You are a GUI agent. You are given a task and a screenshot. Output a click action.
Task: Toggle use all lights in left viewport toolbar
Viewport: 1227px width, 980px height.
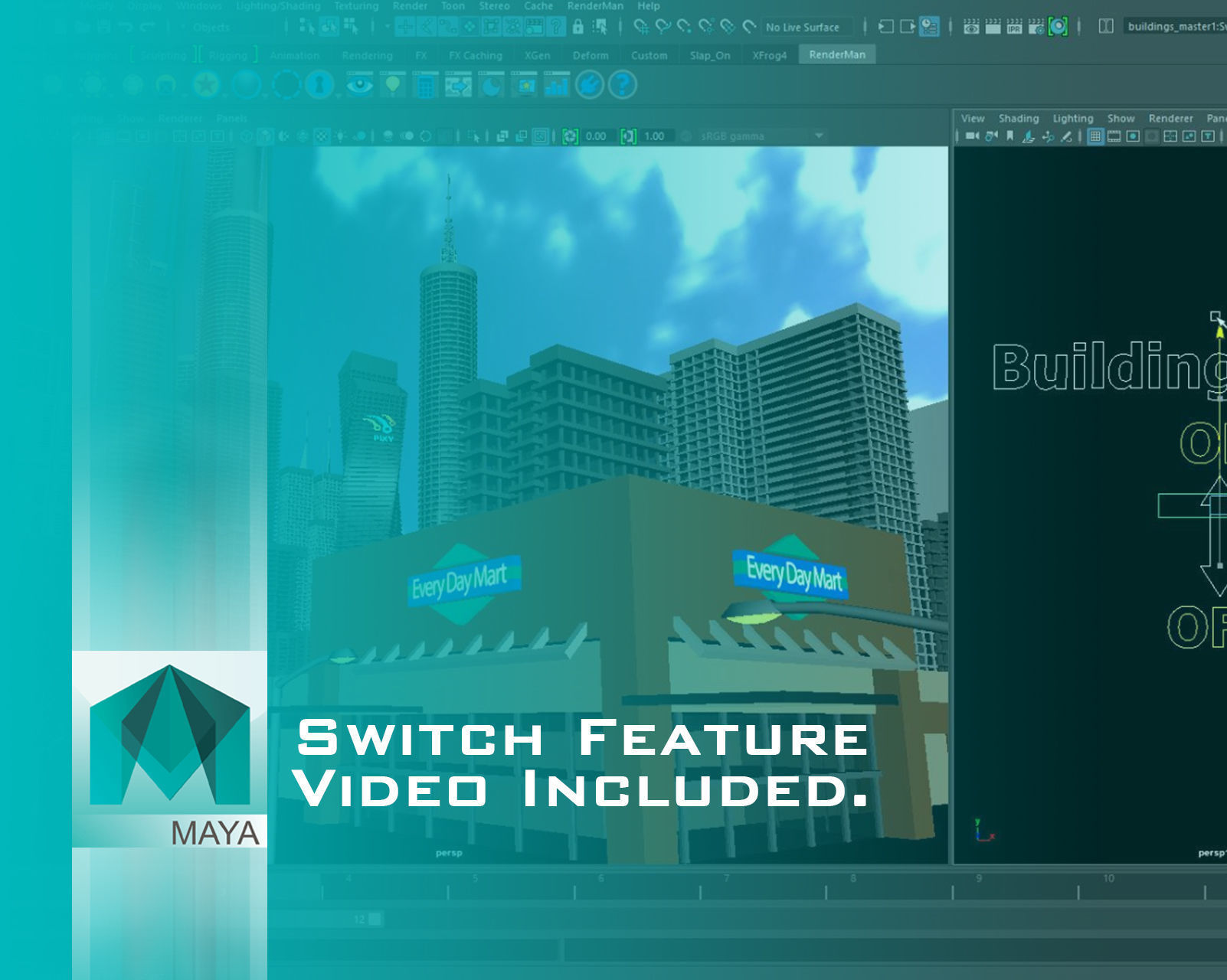tap(341, 136)
